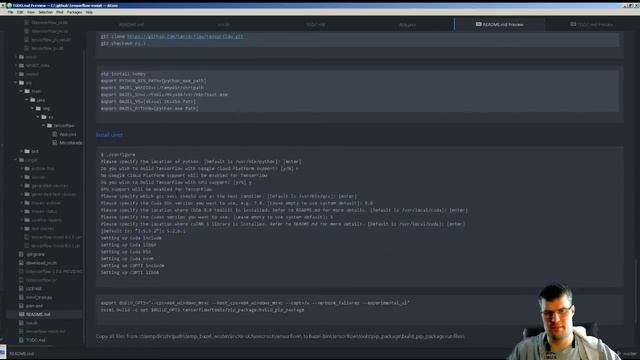The image size is (640, 360).
Task: Click the './configure' line in code block
Action: click(118, 155)
